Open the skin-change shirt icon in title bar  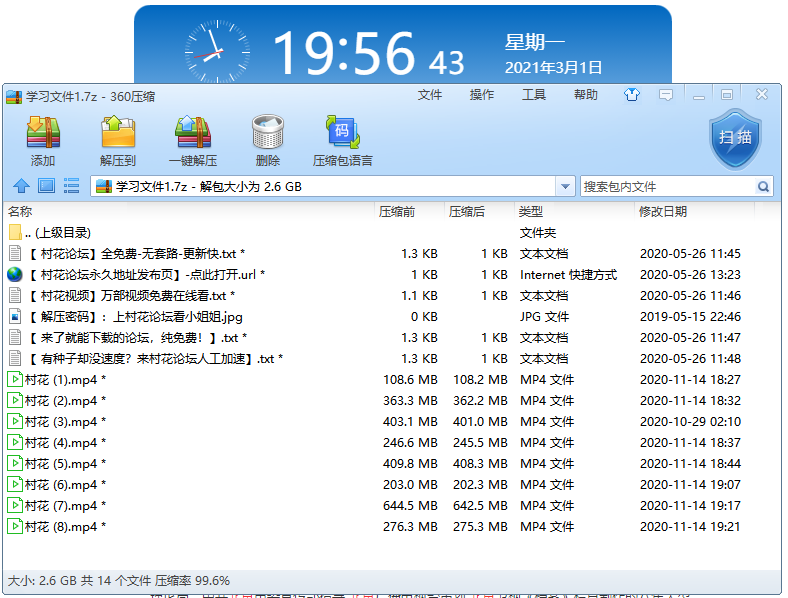632,95
